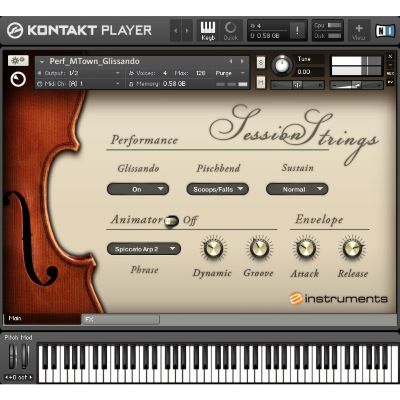Click the pan slider below Tune
This screenshot has height=400, width=400.
(297, 85)
